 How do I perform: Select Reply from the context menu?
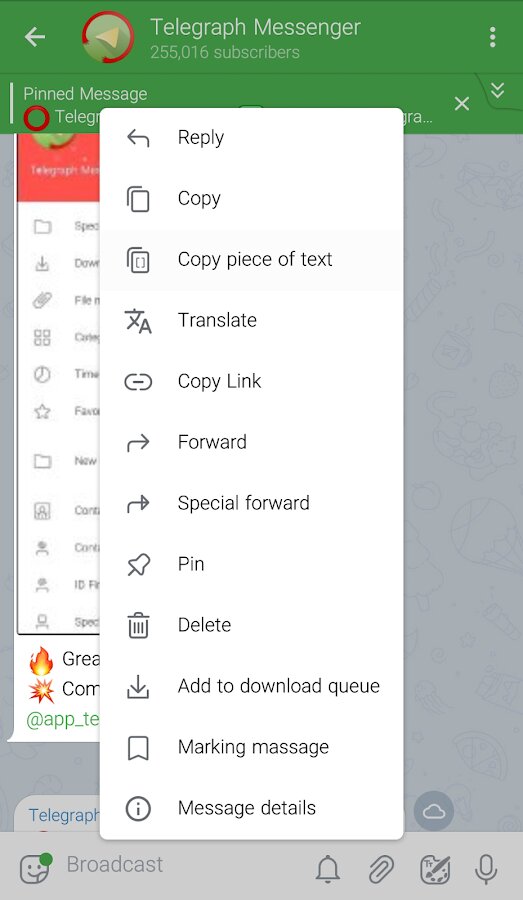[x=251, y=138]
